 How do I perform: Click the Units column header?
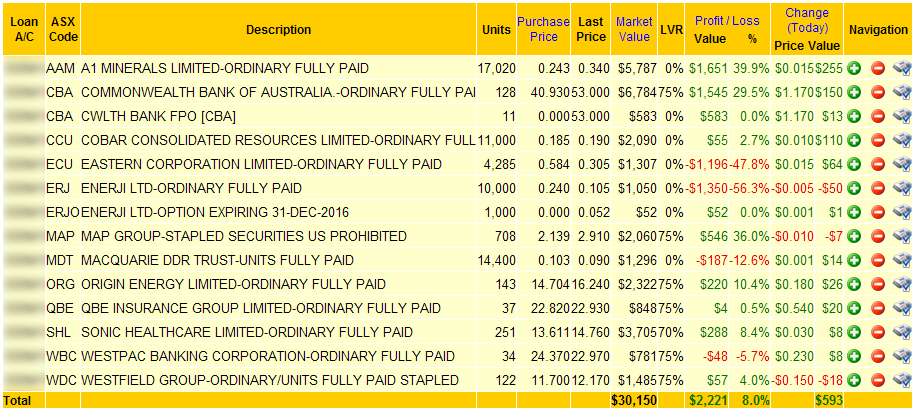point(497,30)
